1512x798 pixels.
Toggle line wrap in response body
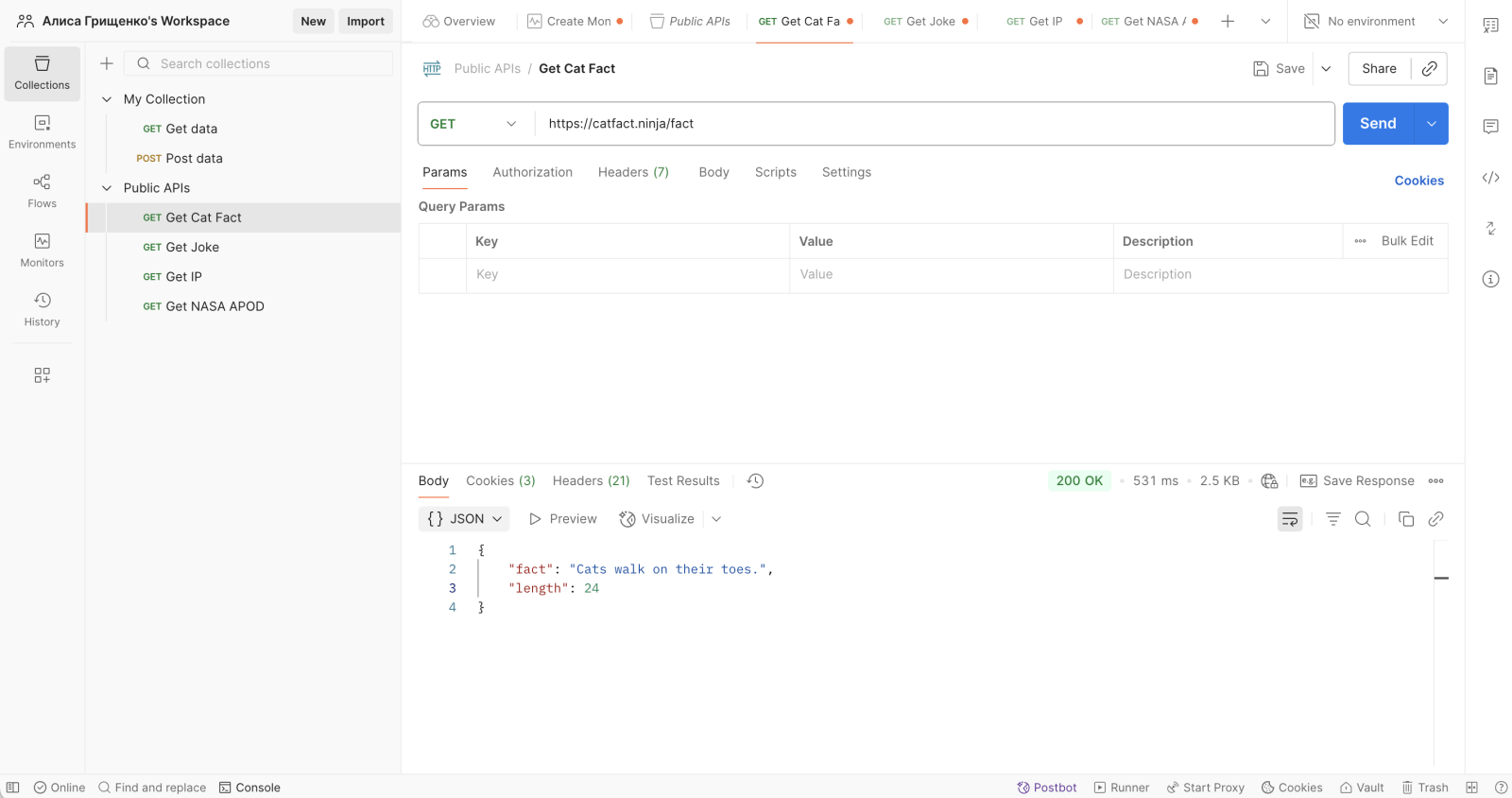pos(1290,518)
